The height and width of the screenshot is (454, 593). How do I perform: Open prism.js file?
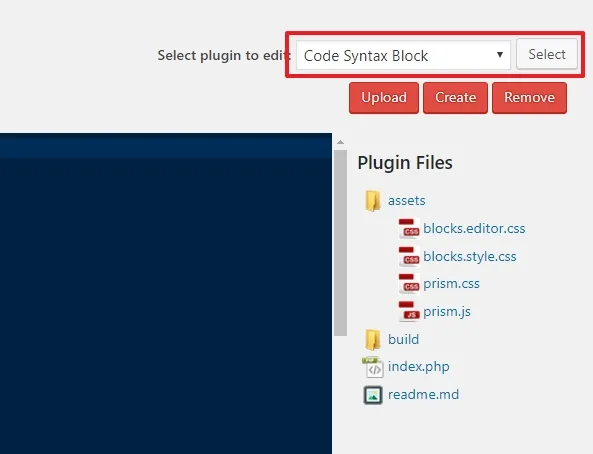click(x=447, y=312)
